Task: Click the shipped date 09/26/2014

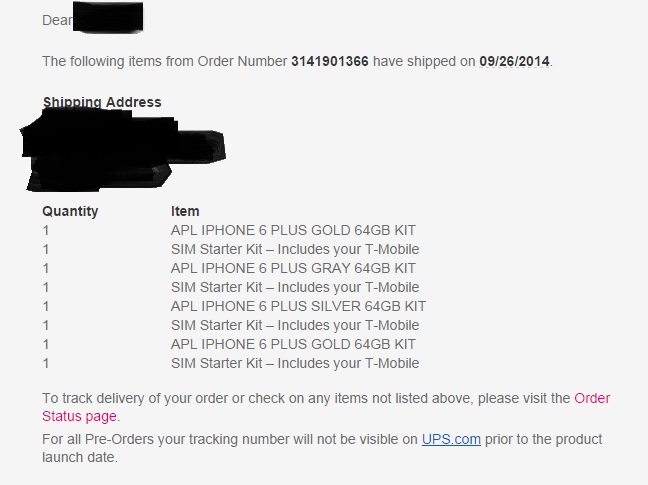Action: click(514, 62)
